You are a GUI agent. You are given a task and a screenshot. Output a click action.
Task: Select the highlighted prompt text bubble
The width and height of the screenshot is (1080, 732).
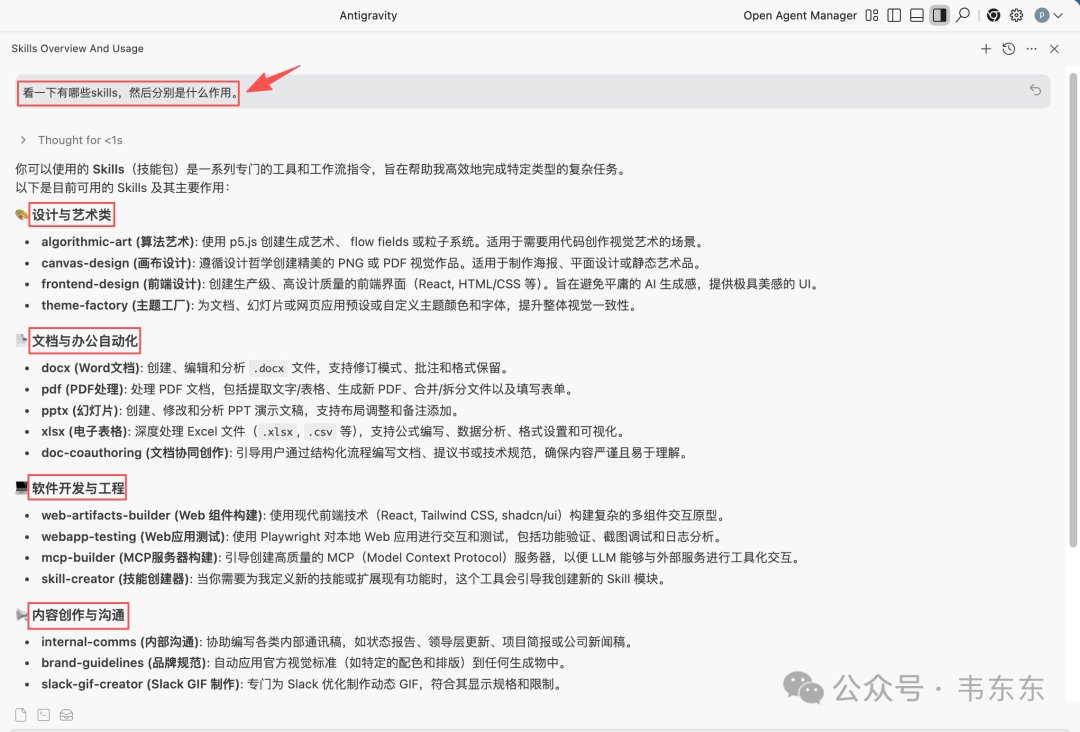click(127, 92)
